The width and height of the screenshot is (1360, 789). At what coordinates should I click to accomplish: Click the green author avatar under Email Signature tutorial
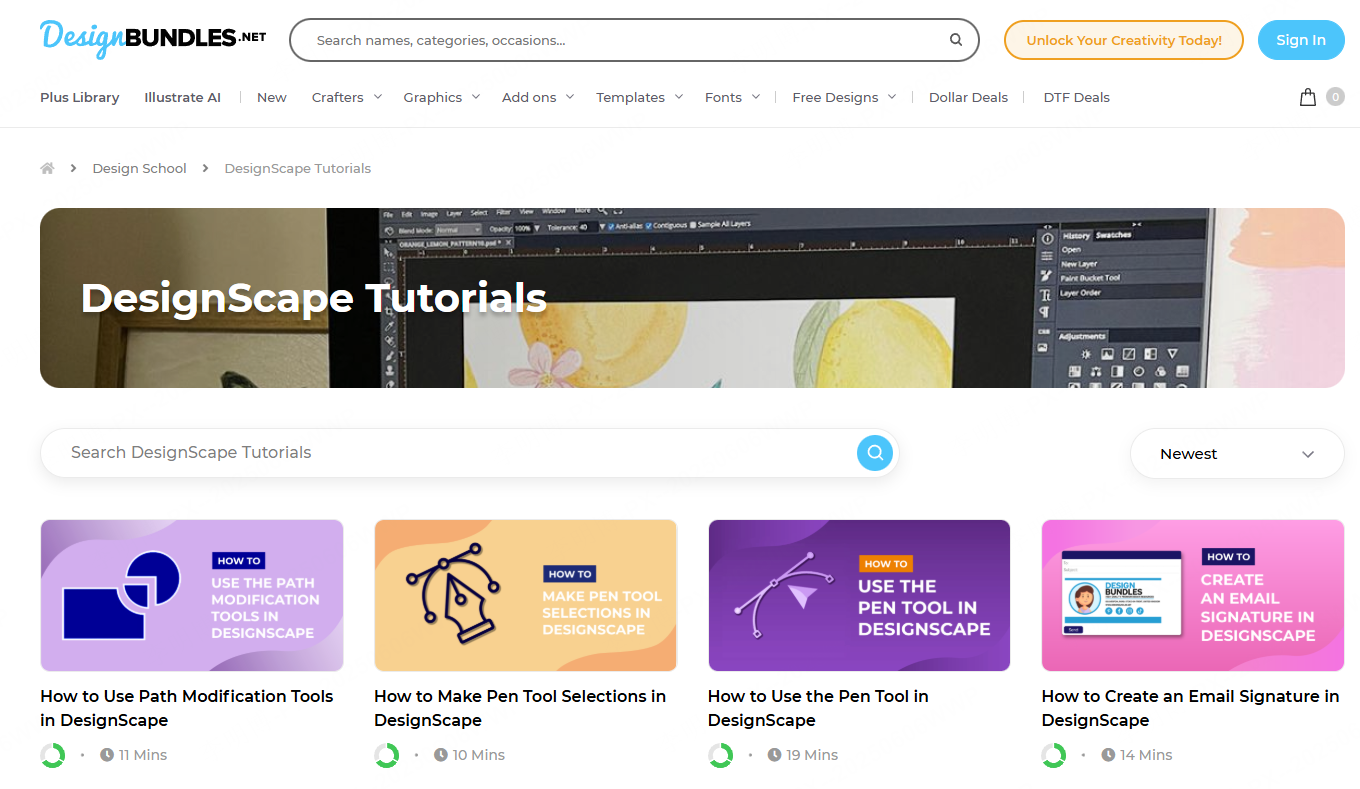(x=1054, y=755)
